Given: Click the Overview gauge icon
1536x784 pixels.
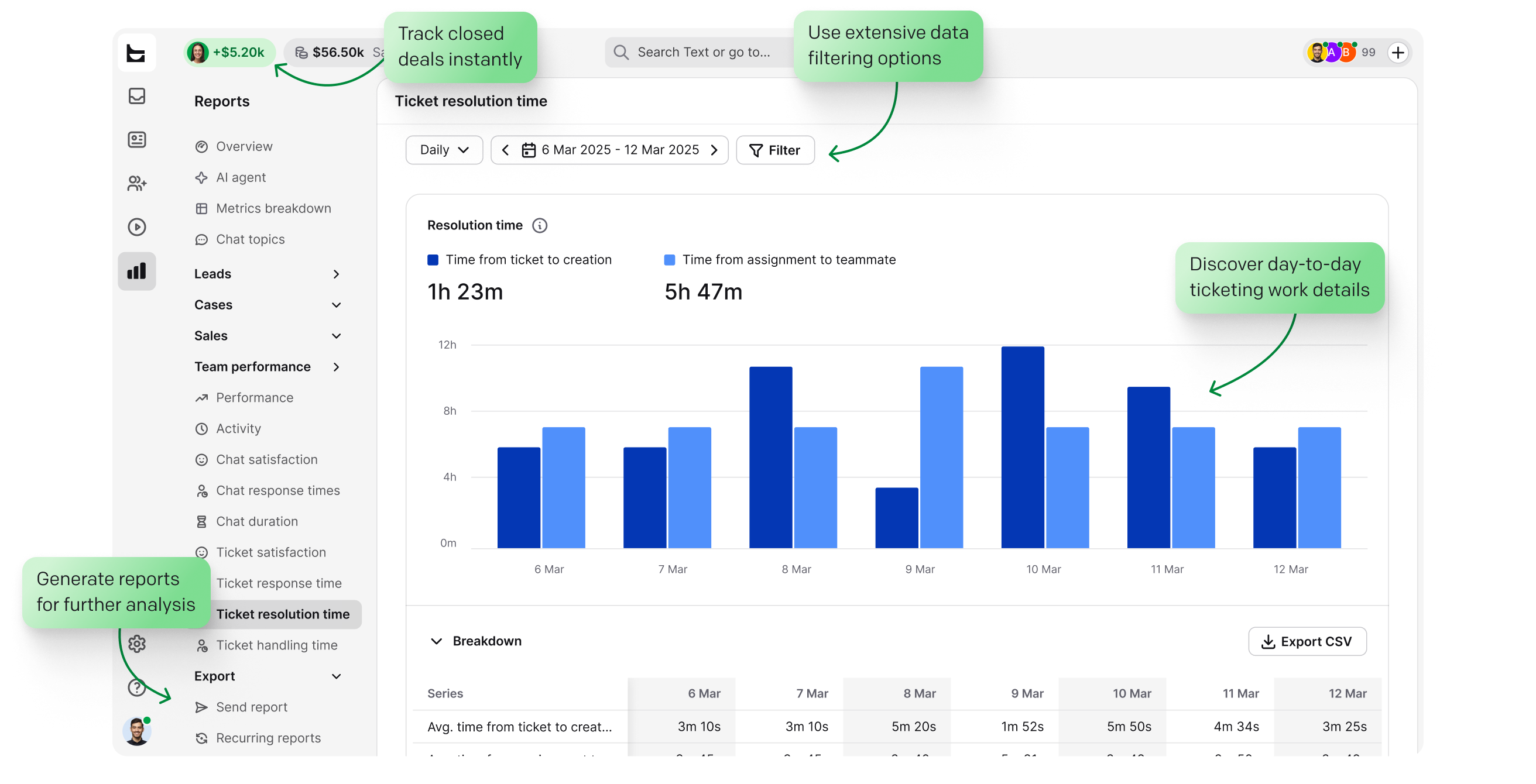Looking at the screenshot, I should click(201, 147).
